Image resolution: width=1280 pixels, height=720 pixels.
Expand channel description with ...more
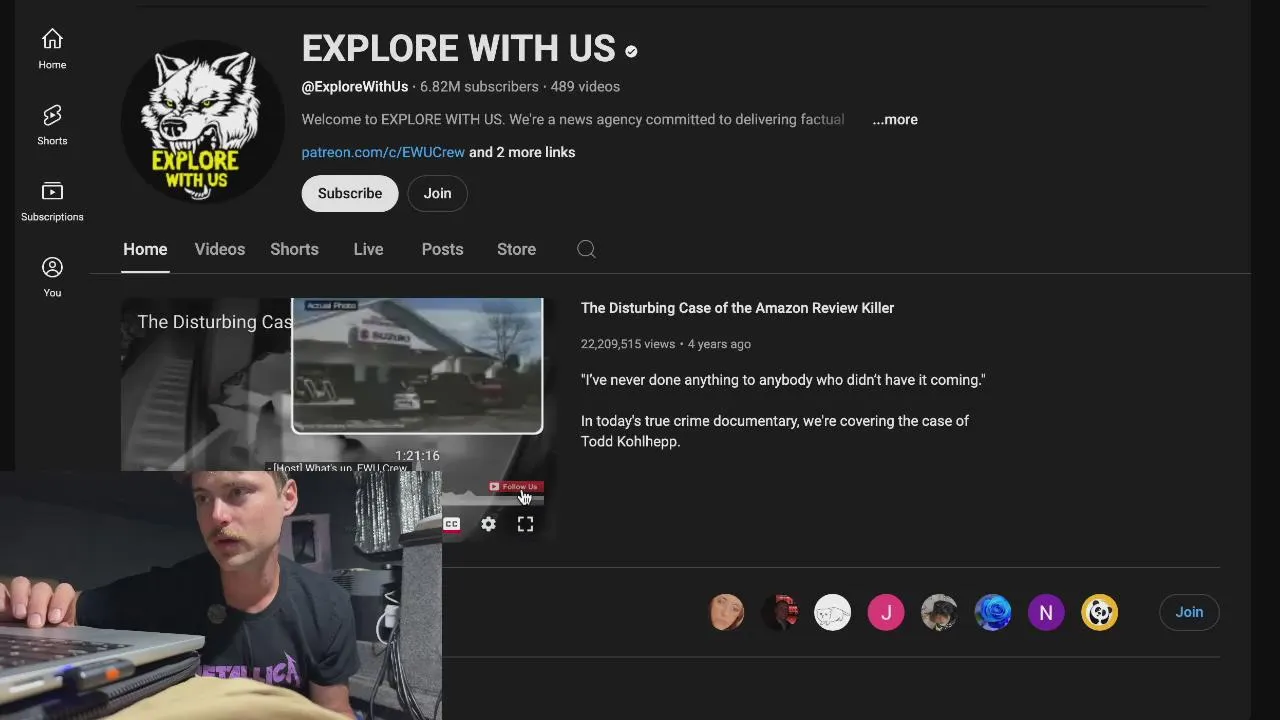tap(895, 119)
